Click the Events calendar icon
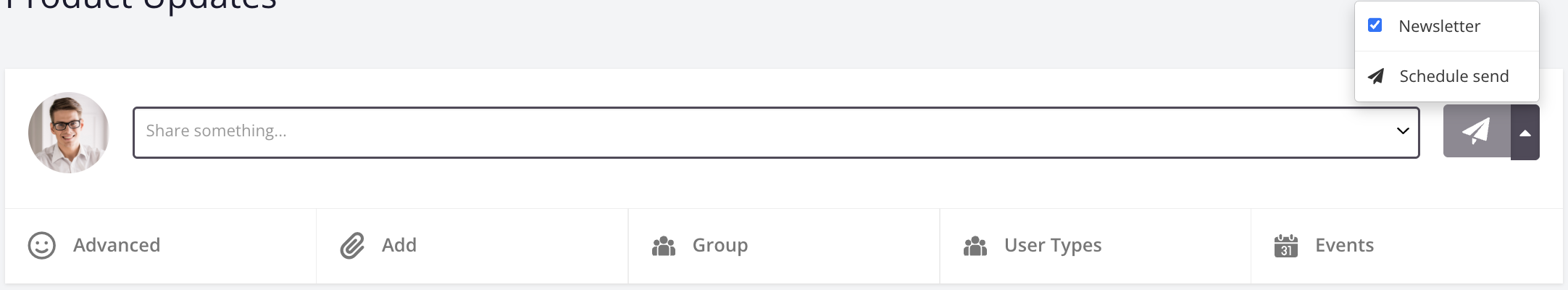The image size is (1568, 290). coord(1286,246)
